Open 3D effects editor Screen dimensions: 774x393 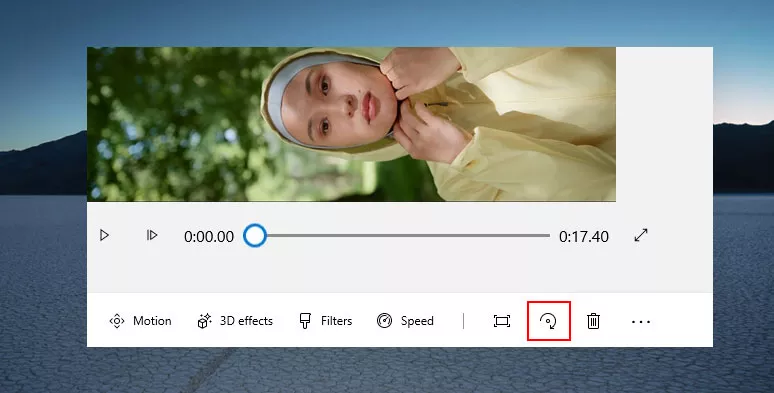point(234,321)
